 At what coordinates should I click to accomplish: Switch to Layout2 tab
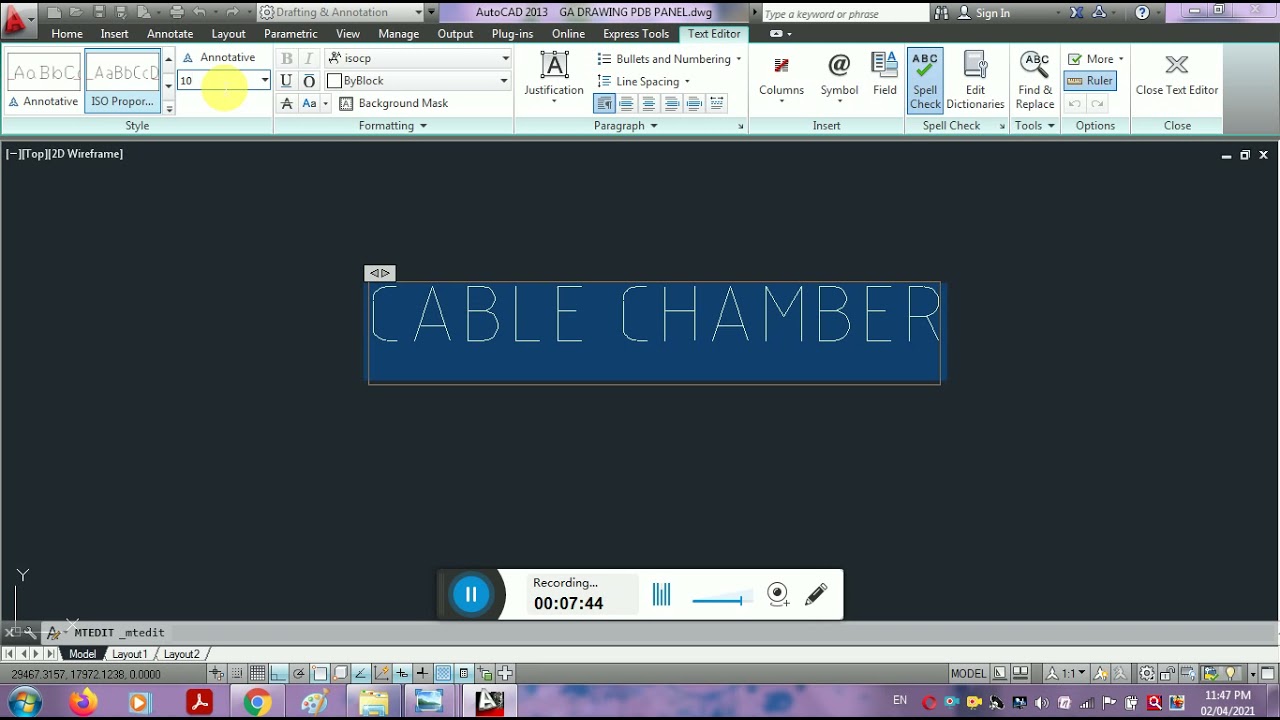[x=181, y=654]
